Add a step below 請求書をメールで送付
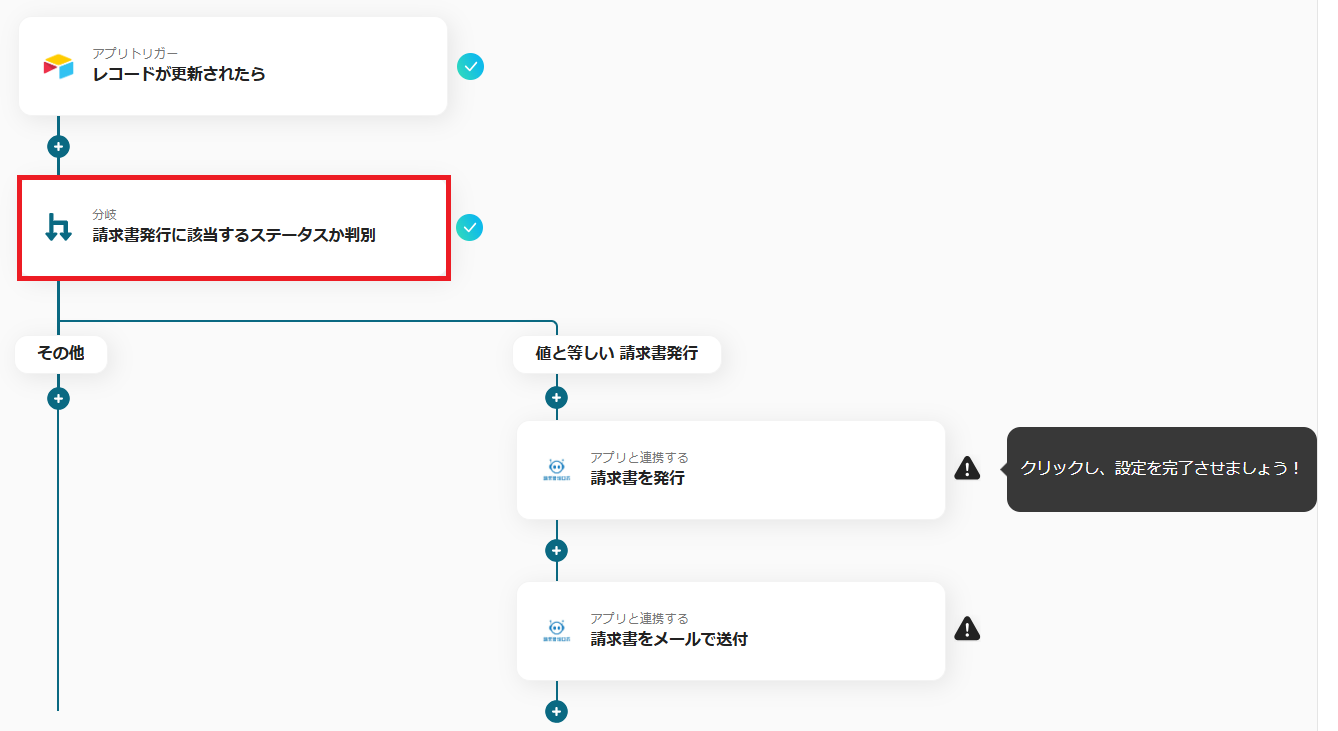 coord(557,712)
